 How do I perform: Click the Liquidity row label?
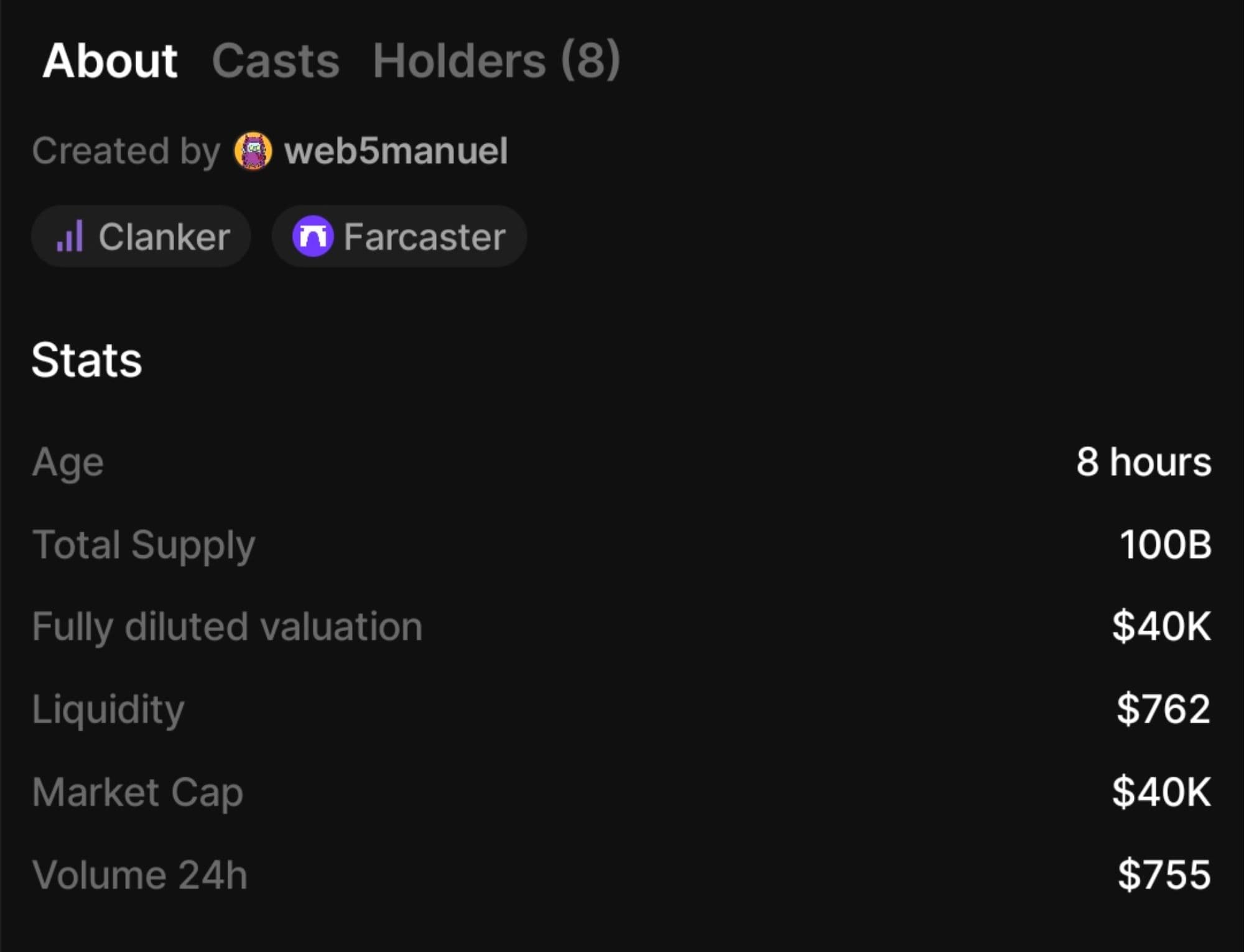pos(108,709)
